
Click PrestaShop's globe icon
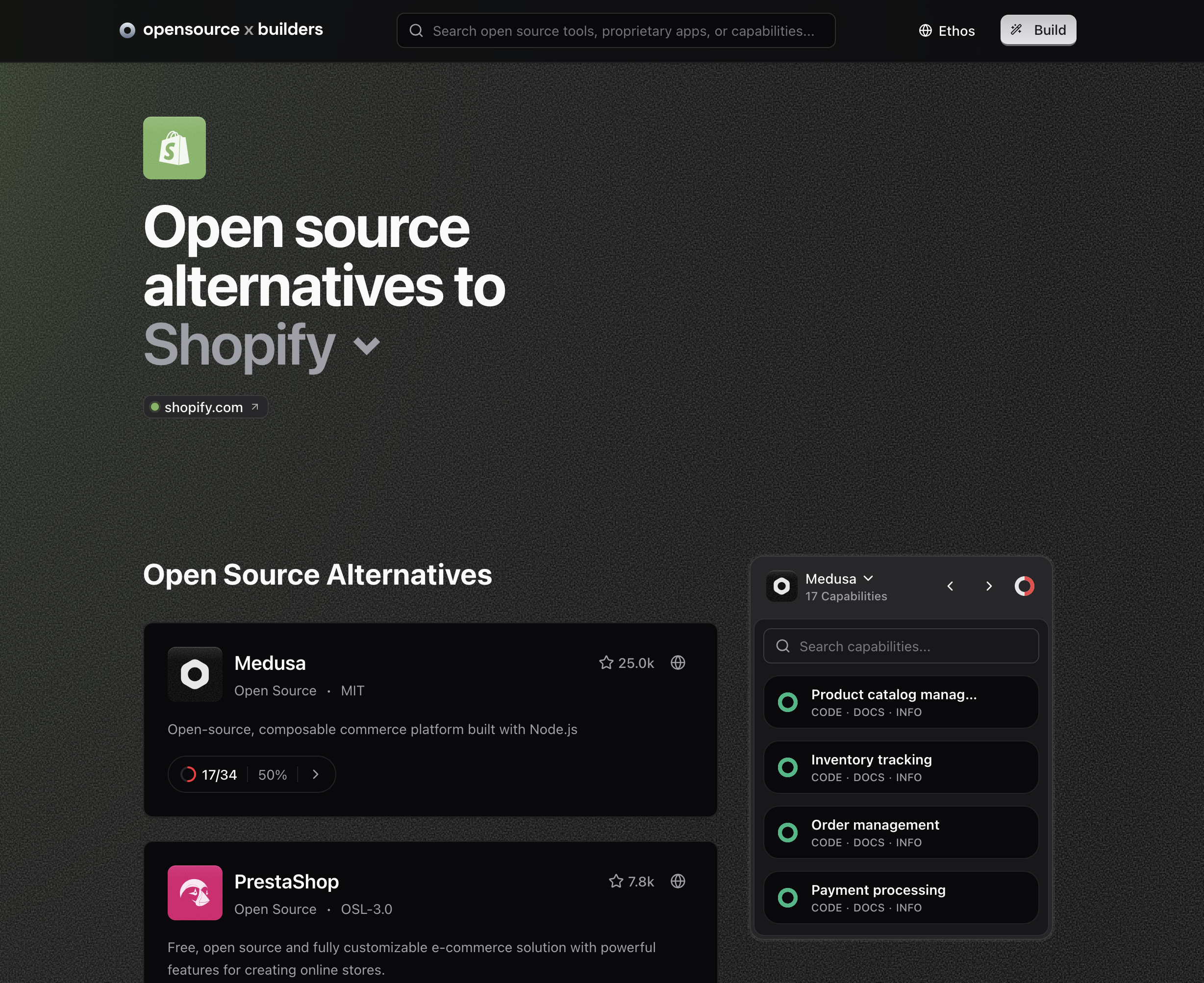(x=678, y=881)
